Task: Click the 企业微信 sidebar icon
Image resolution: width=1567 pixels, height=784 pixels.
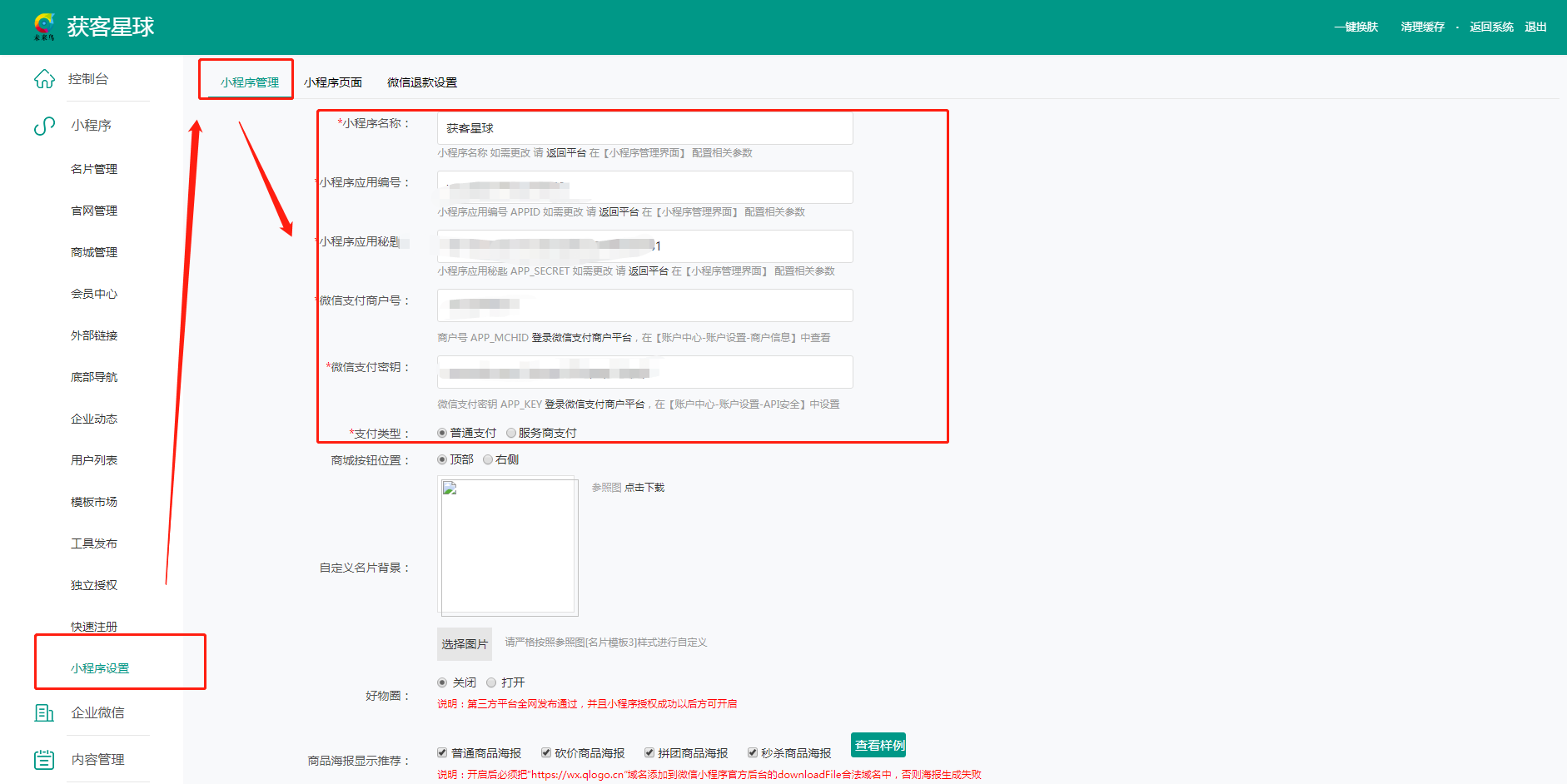Action: 44,713
